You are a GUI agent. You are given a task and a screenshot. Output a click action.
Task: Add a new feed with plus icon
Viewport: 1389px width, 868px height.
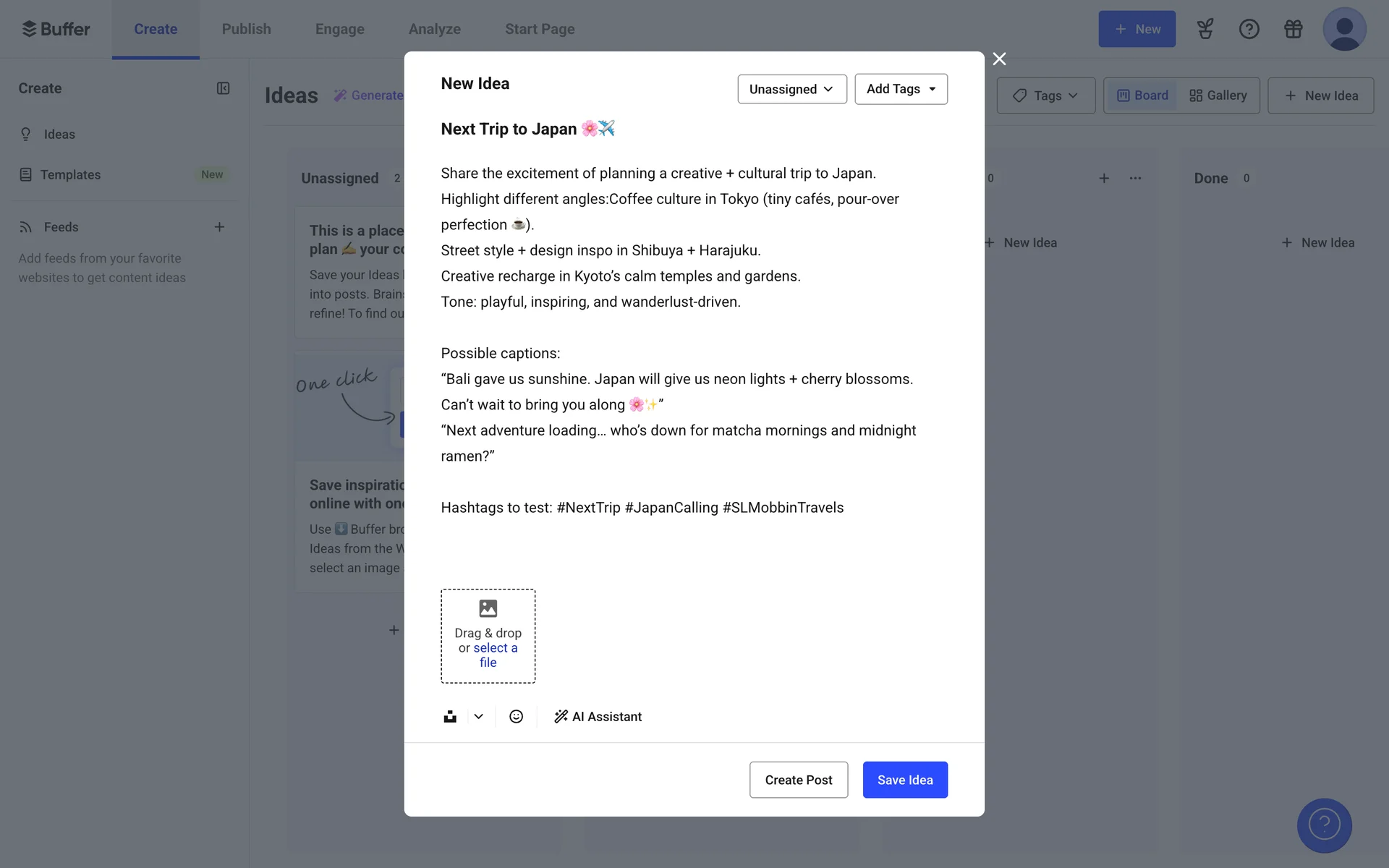click(219, 227)
